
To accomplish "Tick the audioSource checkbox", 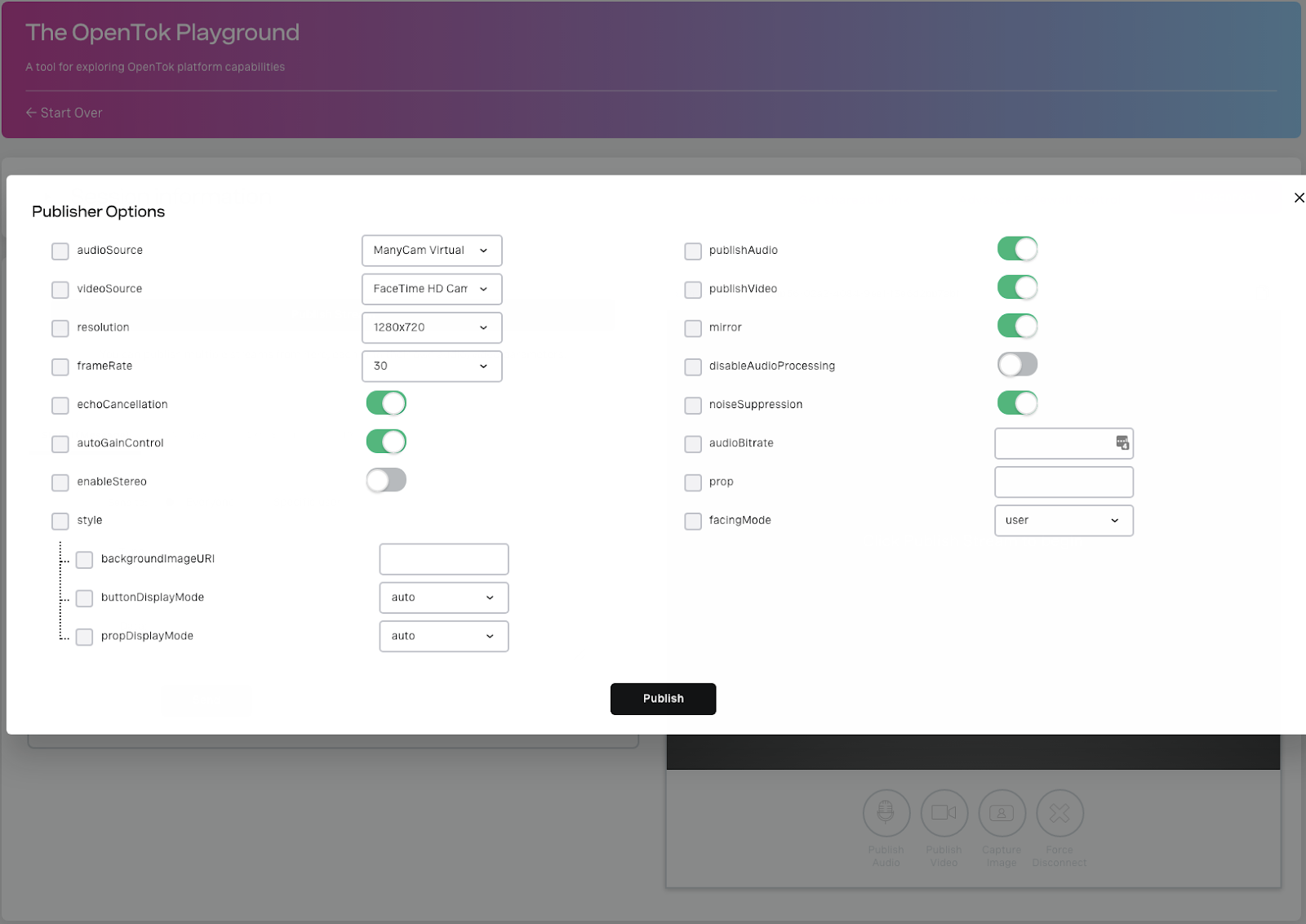I will (60, 251).
